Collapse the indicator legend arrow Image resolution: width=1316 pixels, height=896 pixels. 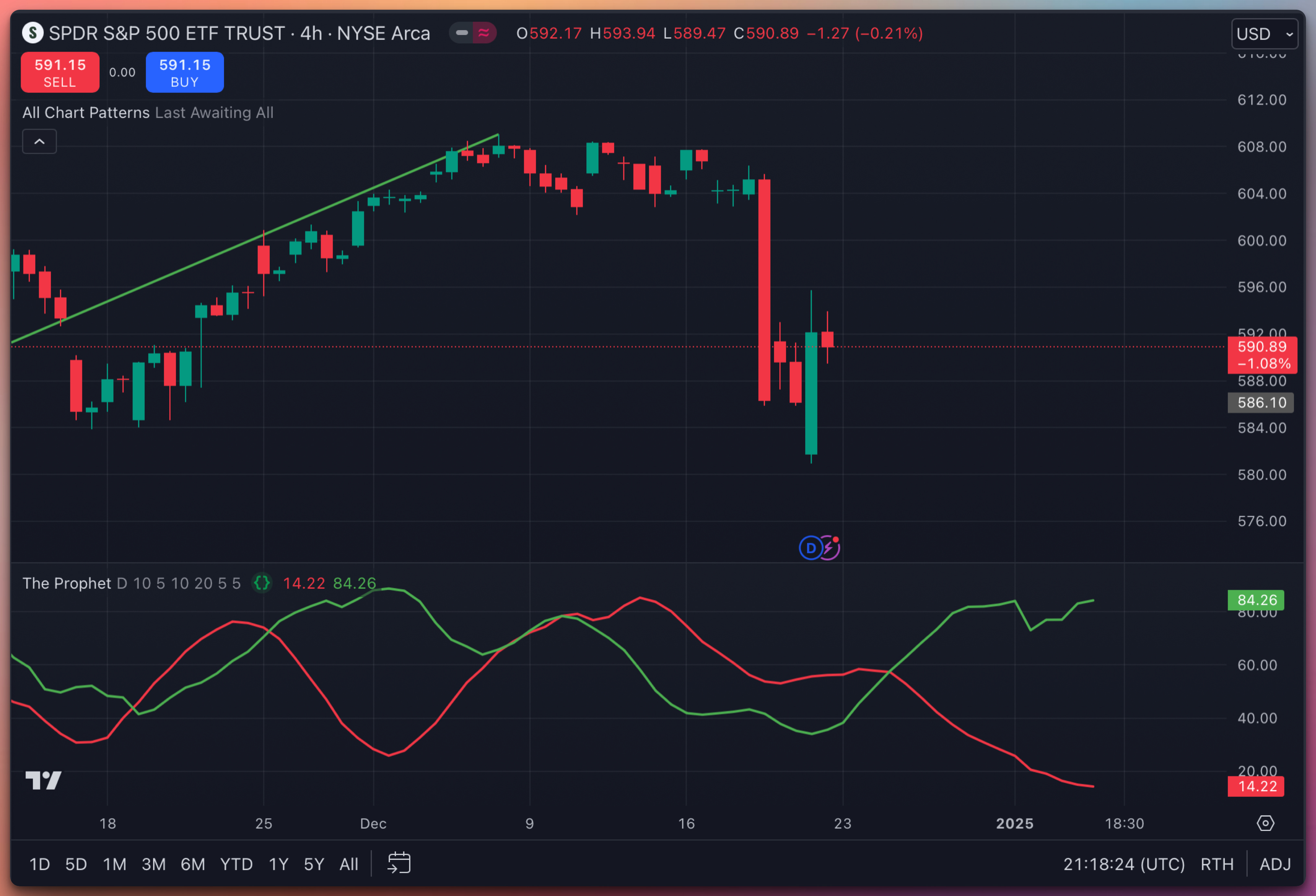tap(39, 142)
